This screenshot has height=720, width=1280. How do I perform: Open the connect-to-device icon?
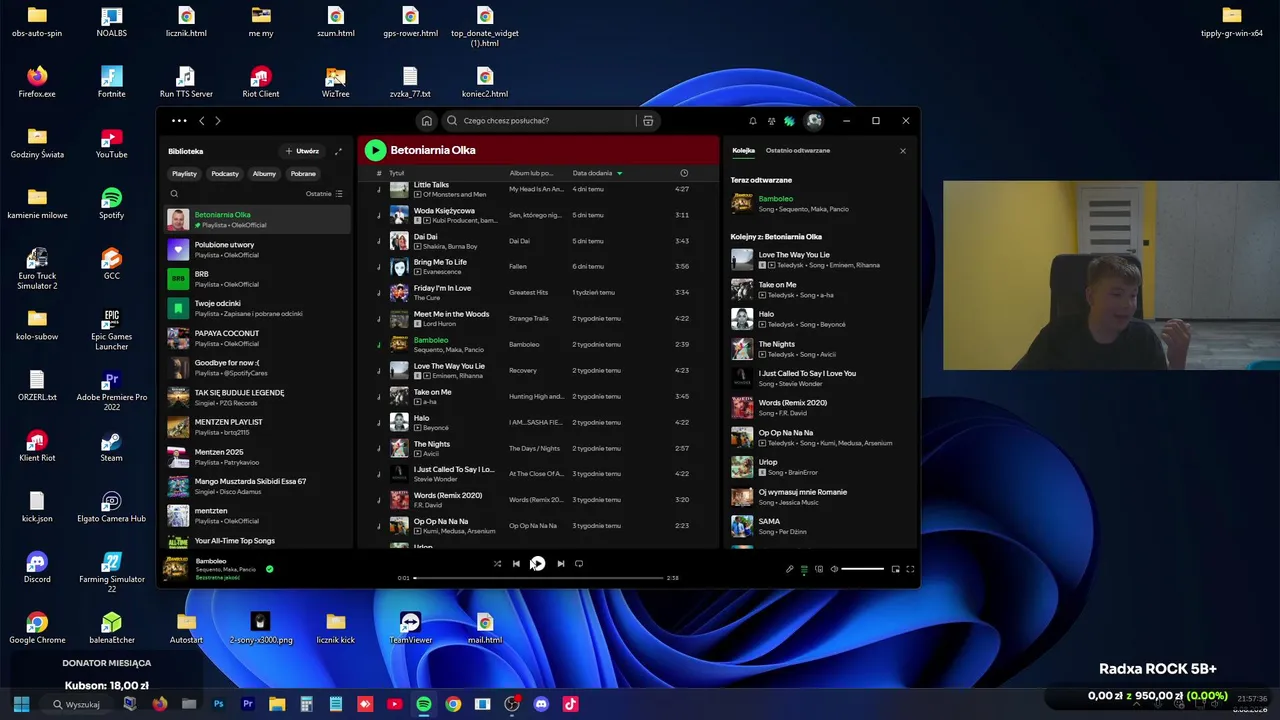coord(819,569)
